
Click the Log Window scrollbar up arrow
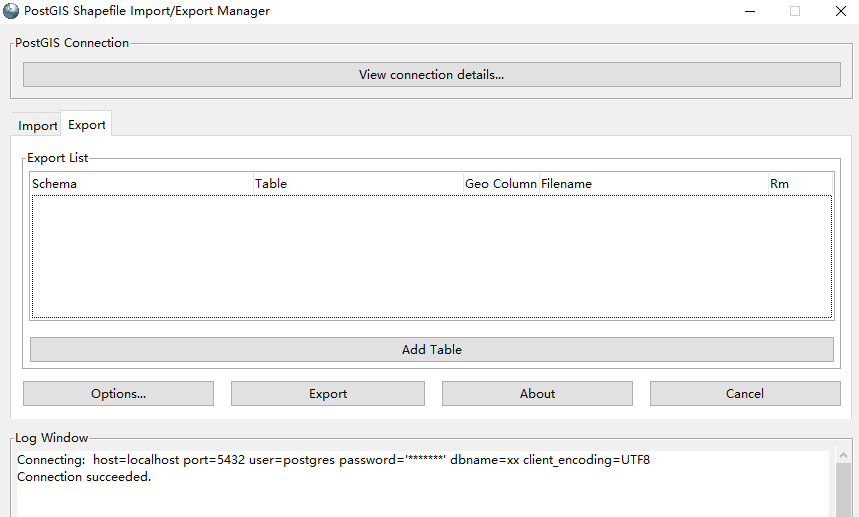844,455
